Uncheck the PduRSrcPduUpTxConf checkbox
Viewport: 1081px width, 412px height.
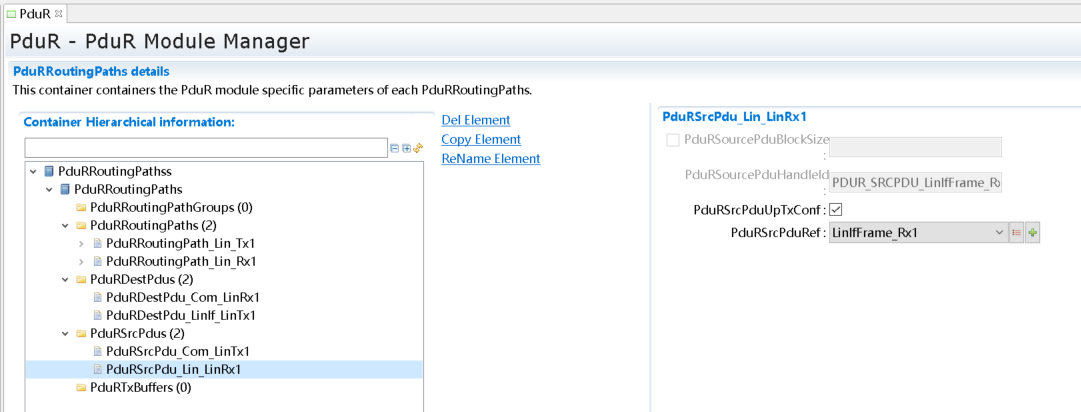tap(836, 210)
